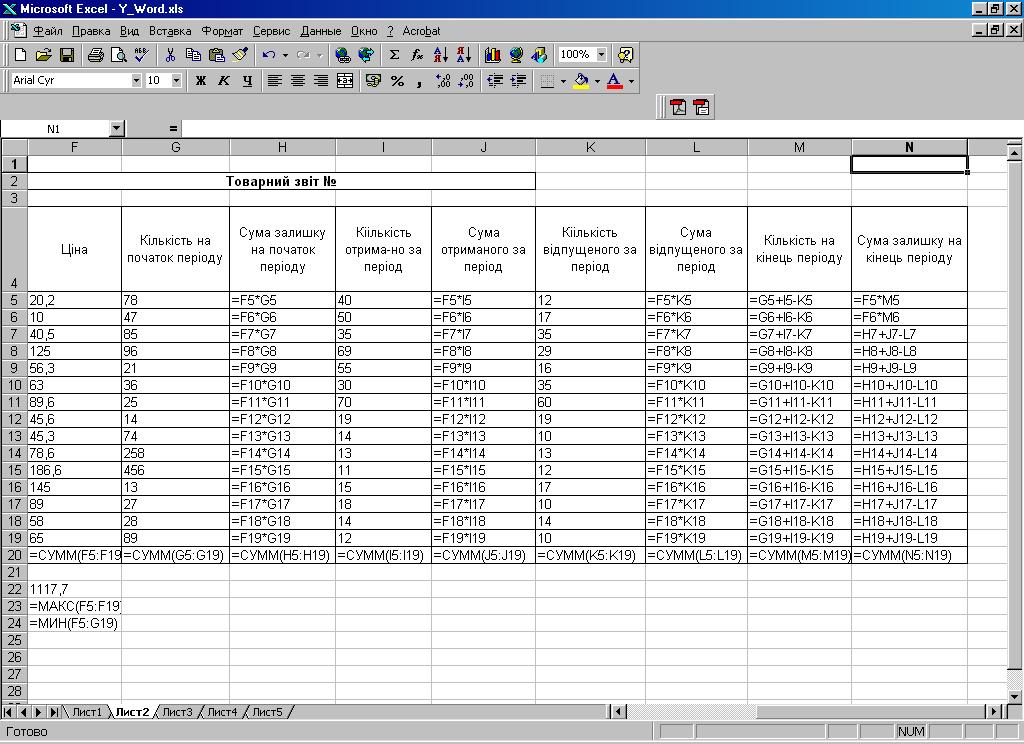1024x744 pixels.
Task: Open the Файл menu
Action: click(x=48, y=31)
